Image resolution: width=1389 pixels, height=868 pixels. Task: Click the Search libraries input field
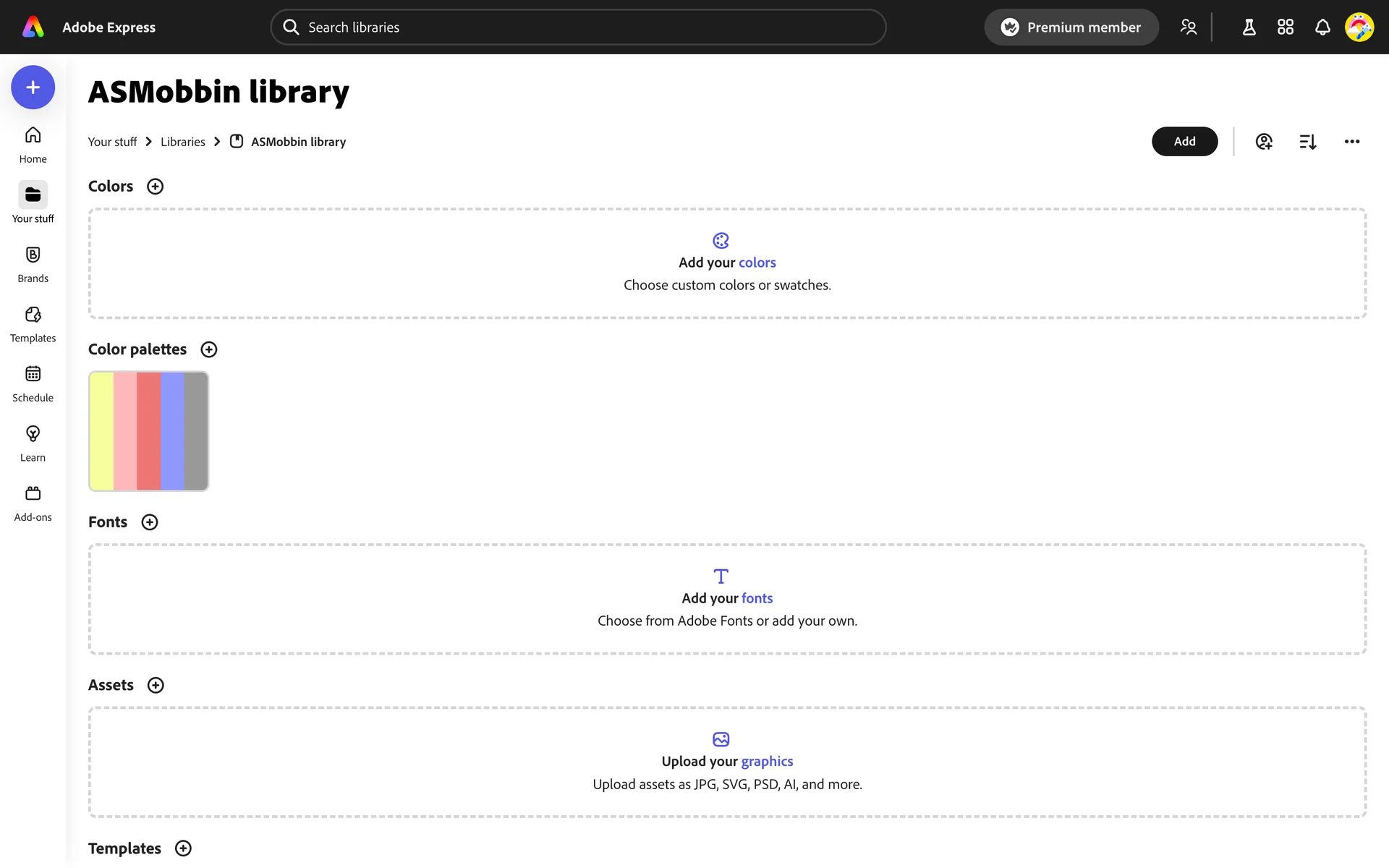tap(579, 27)
